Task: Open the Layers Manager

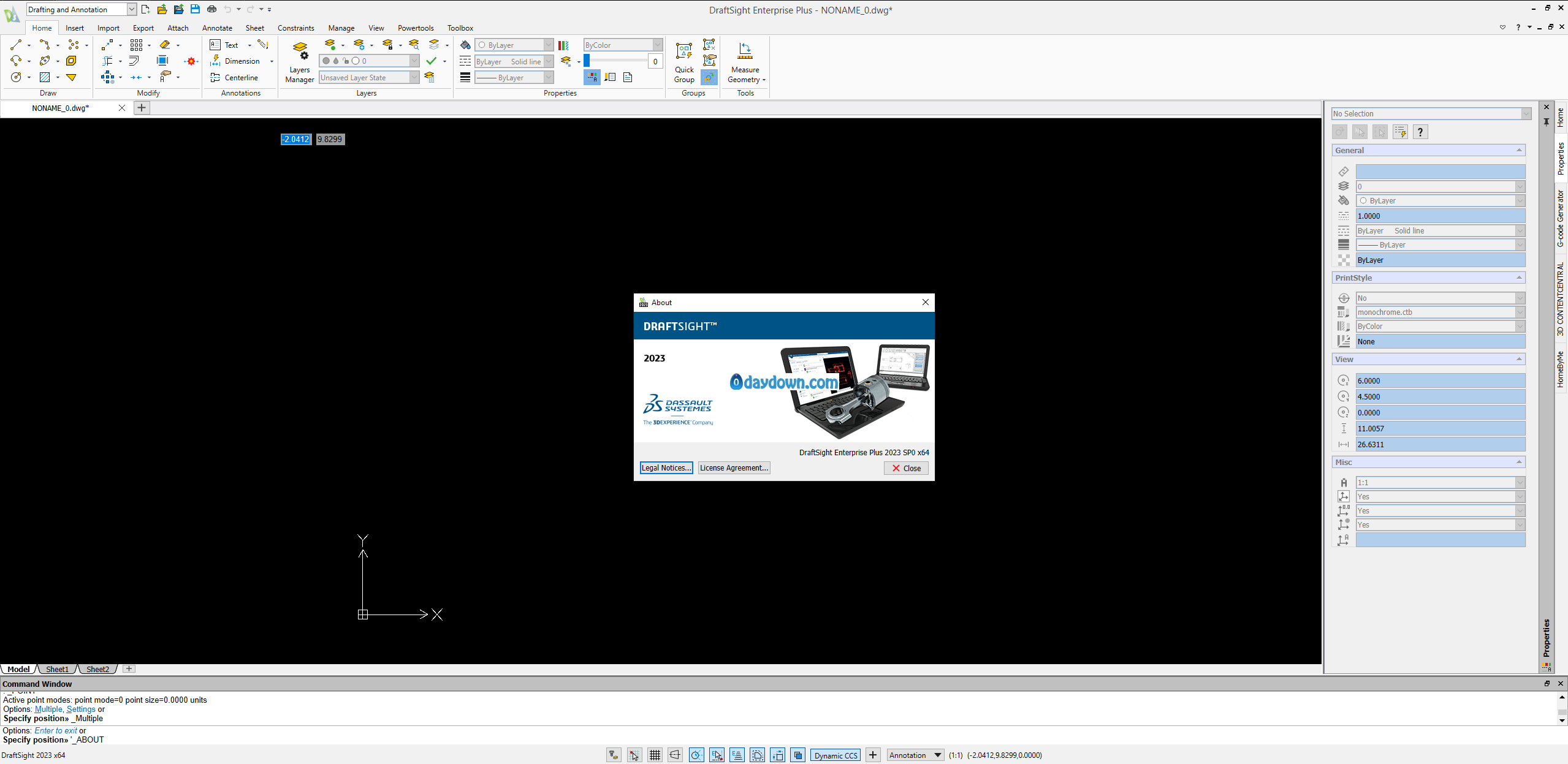Action: point(300,61)
